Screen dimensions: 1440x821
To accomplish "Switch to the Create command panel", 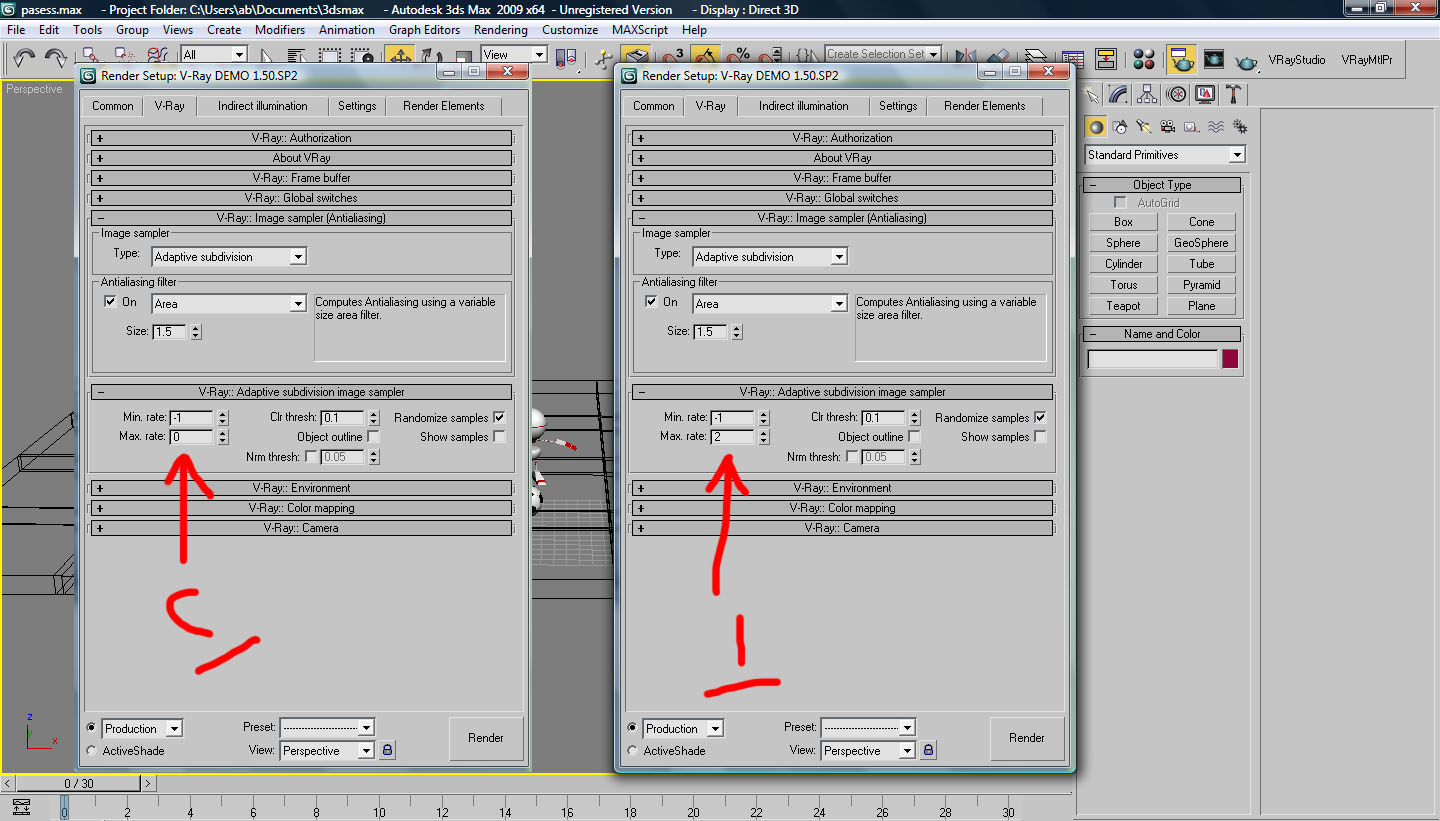I will coord(1092,95).
